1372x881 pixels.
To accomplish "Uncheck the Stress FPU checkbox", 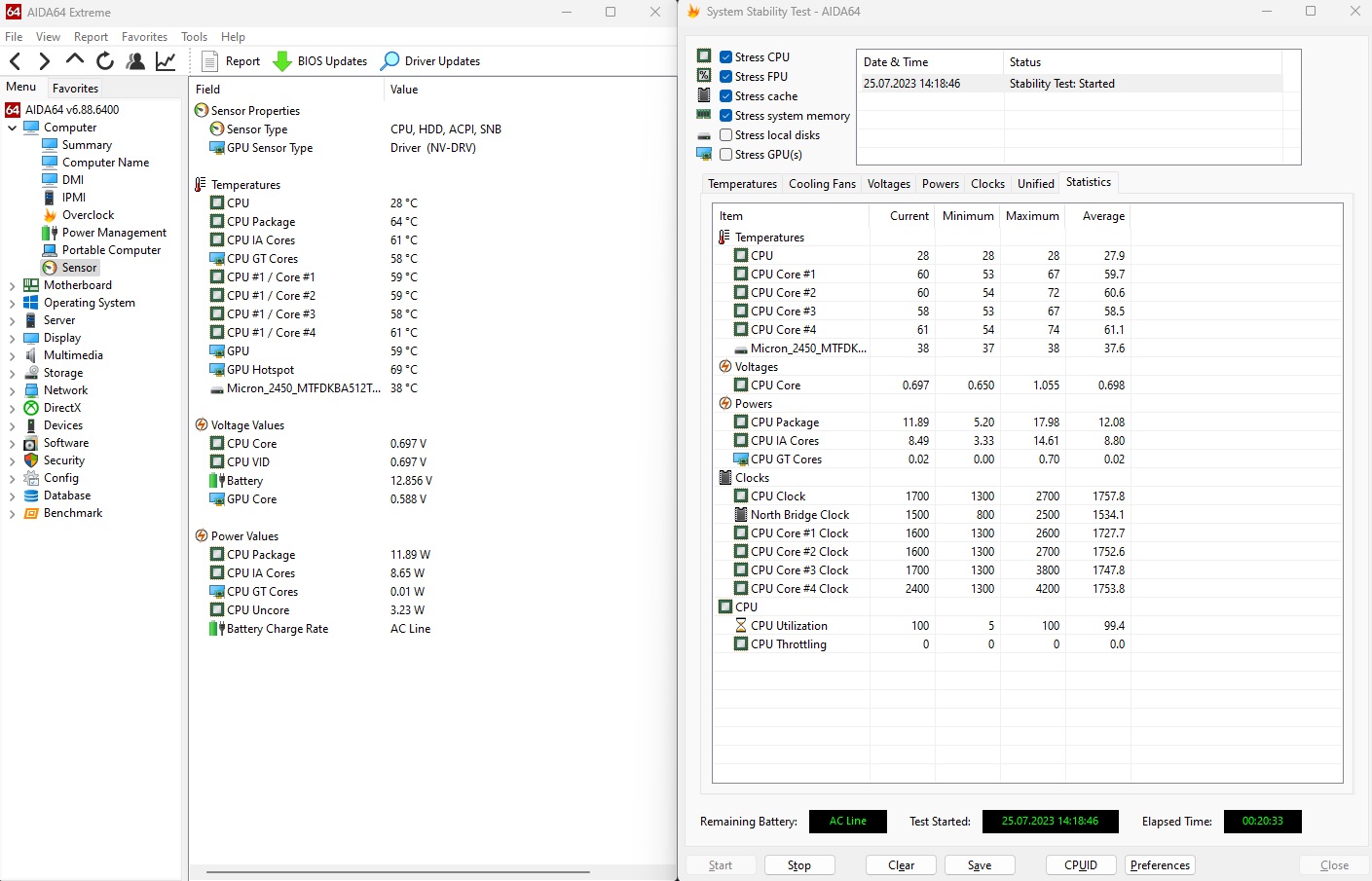I will click(x=725, y=77).
